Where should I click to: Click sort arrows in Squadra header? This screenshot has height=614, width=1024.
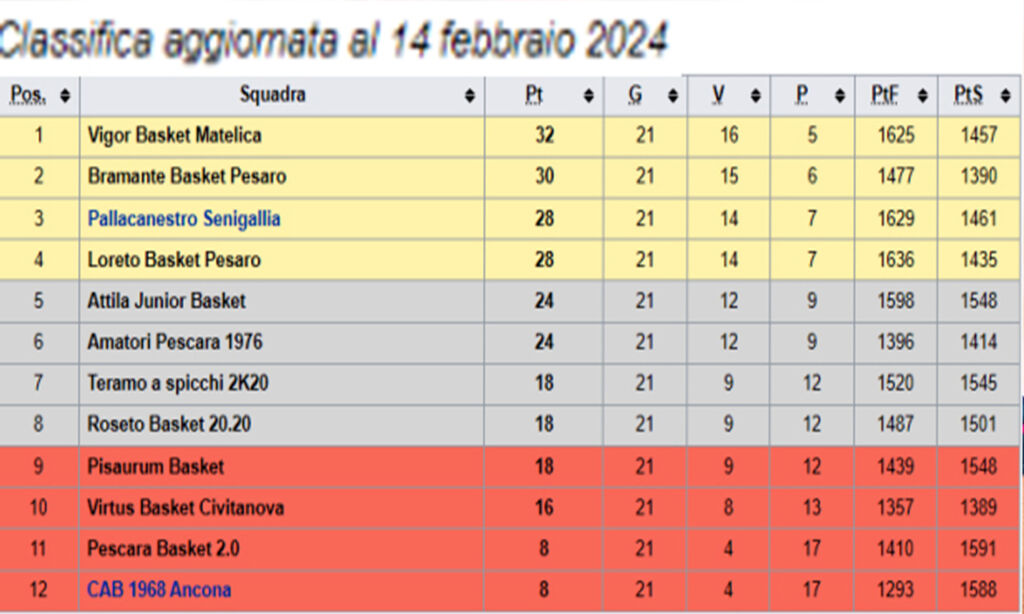470,96
